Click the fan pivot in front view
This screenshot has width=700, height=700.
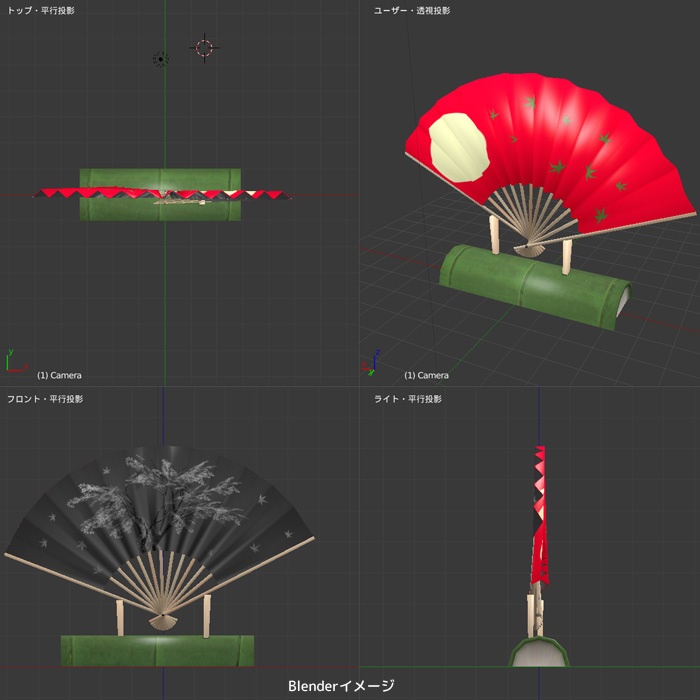(162, 616)
